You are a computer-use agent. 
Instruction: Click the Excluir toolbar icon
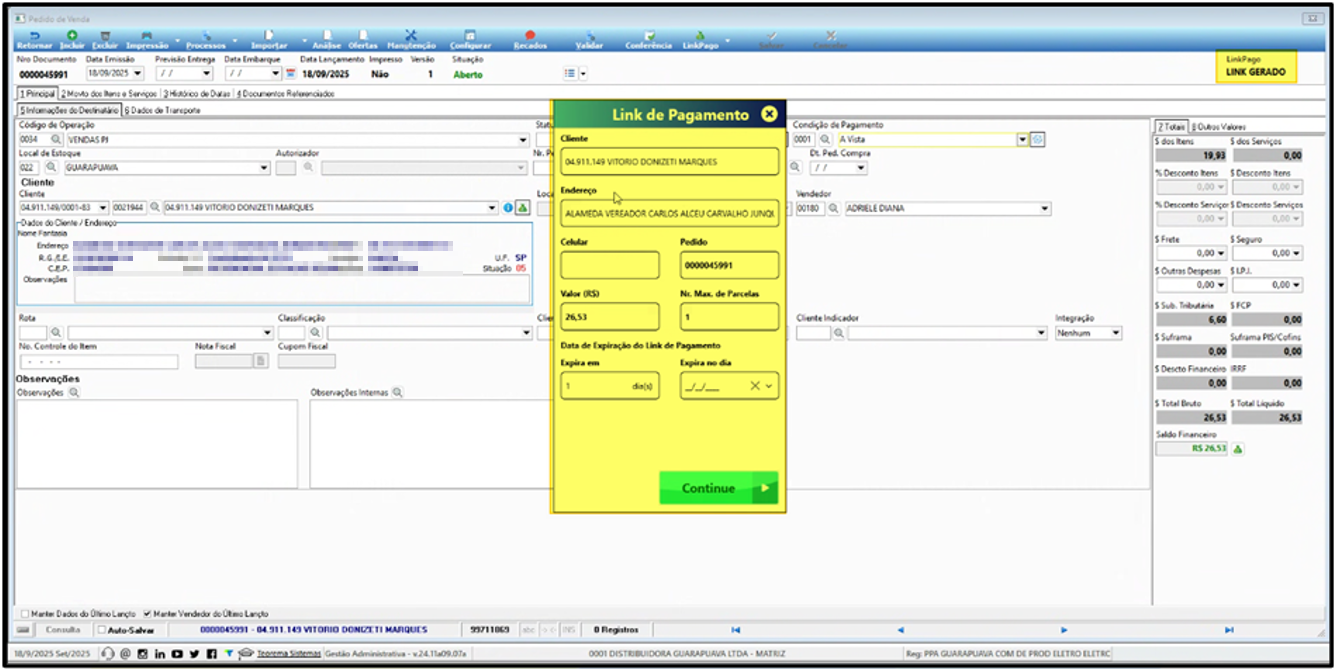(x=105, y=39)
